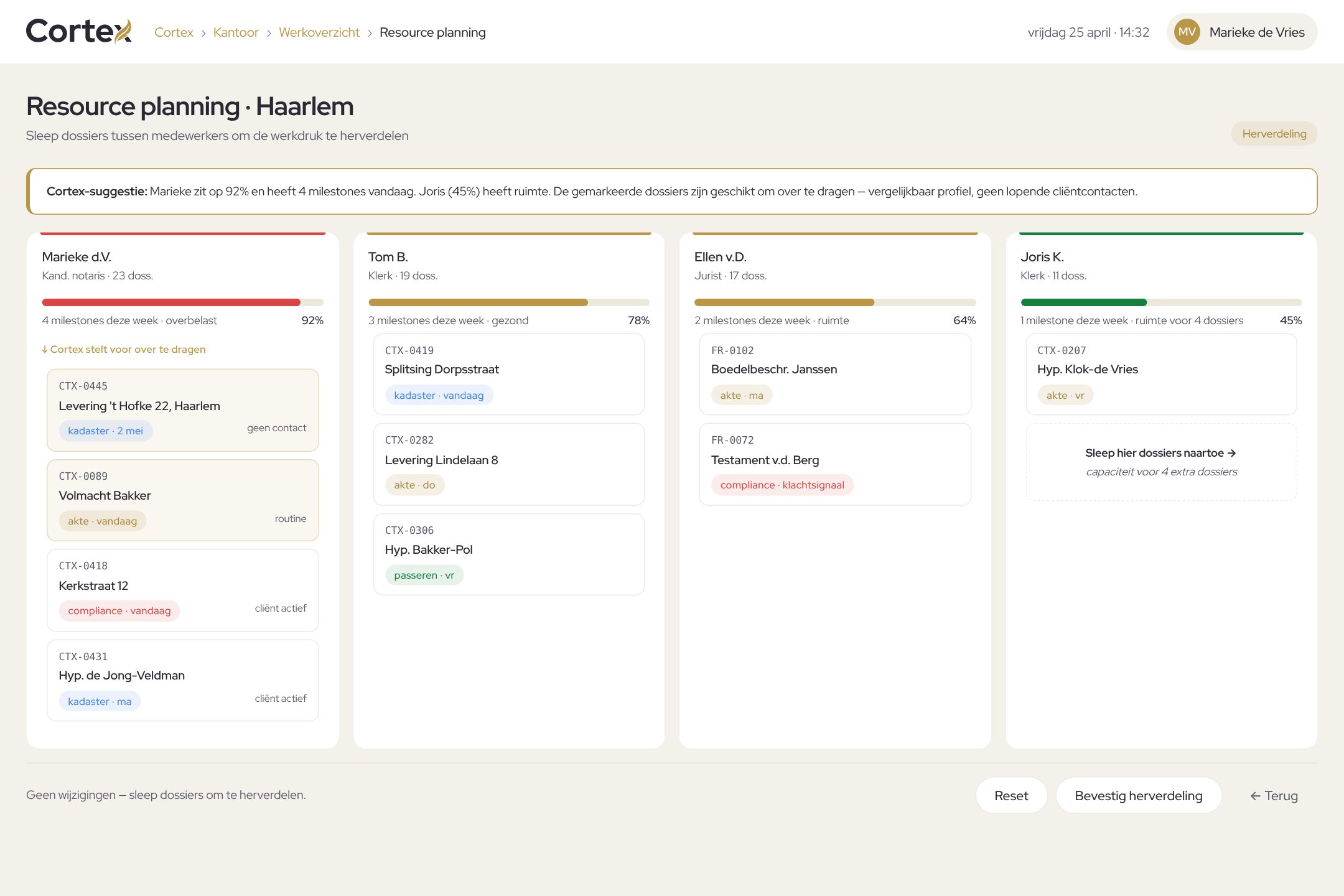Click the Cortex logo
This screenshot has width=1344, height=896.
[x=79, y=32]
